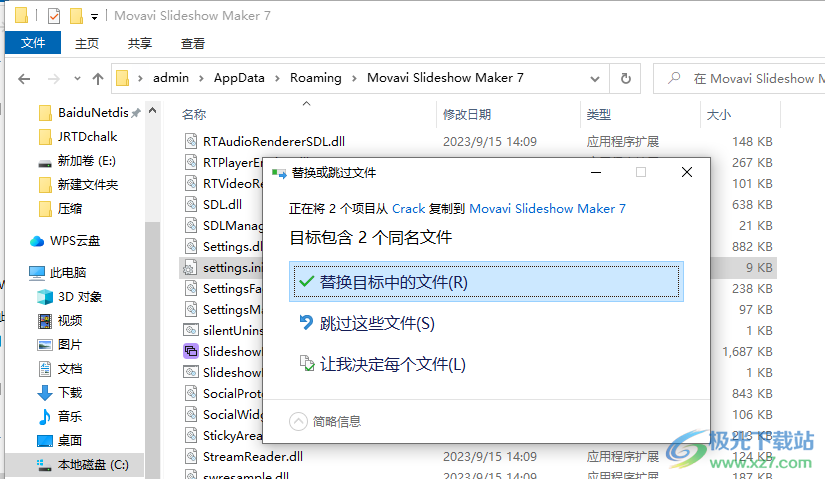825x479 pixels.
Task: Select the RTVideoR file icon
Action: (191, 183)
